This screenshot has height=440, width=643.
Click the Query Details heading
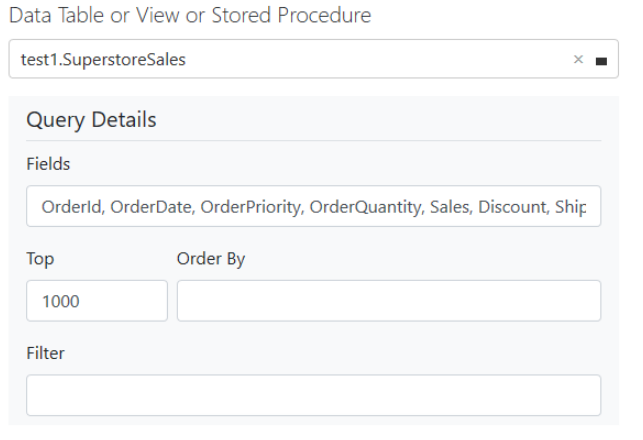click(91, 120)
